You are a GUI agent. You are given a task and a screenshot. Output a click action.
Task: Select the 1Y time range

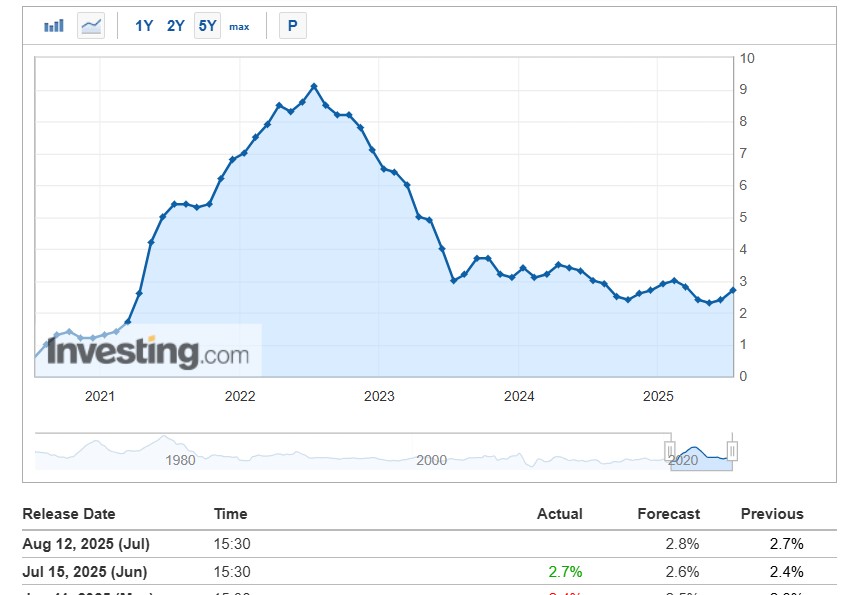(144, 25)
